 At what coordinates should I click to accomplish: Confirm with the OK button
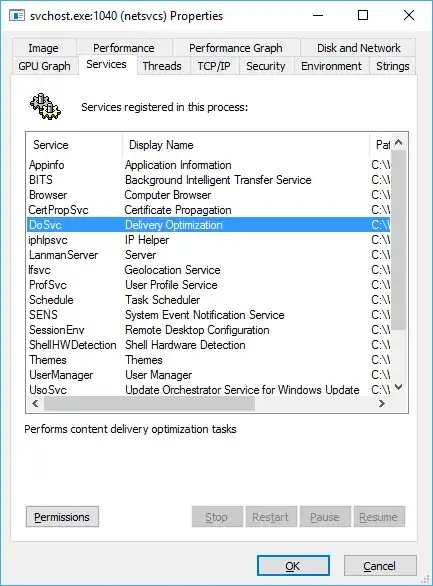pos(293,566)
